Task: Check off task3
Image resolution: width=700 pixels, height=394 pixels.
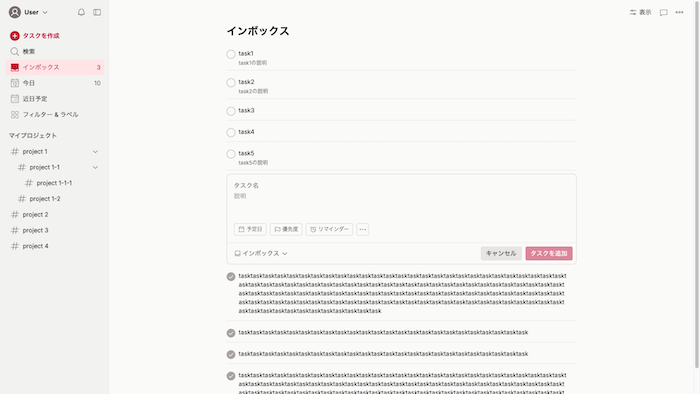Action: coord(231,111)
